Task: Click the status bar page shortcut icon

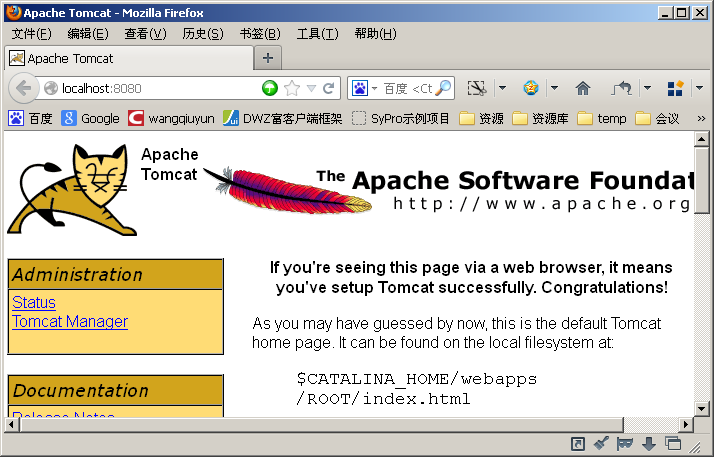Action: tap(578, 443)
